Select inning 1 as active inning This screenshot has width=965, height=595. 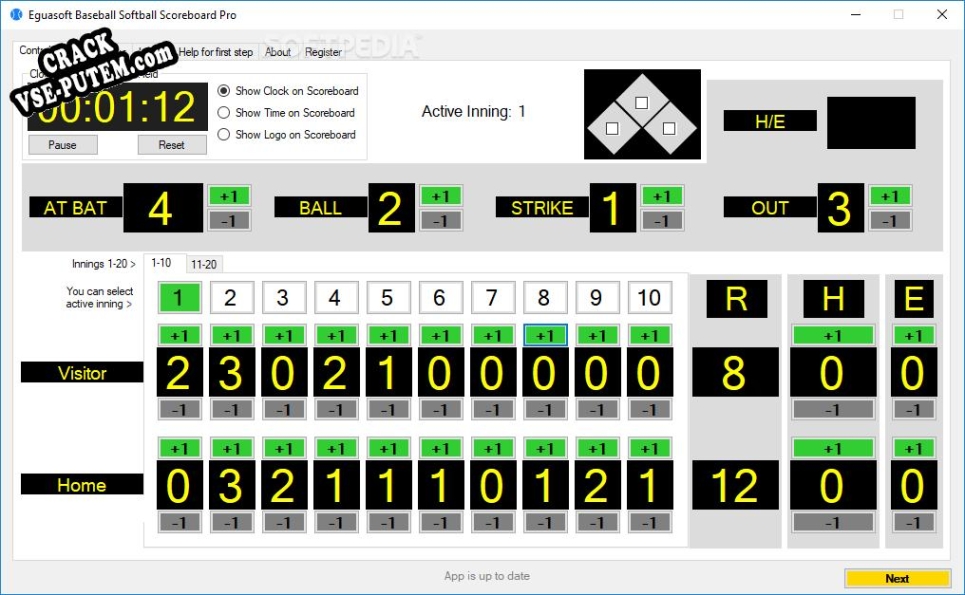point(178,298)
